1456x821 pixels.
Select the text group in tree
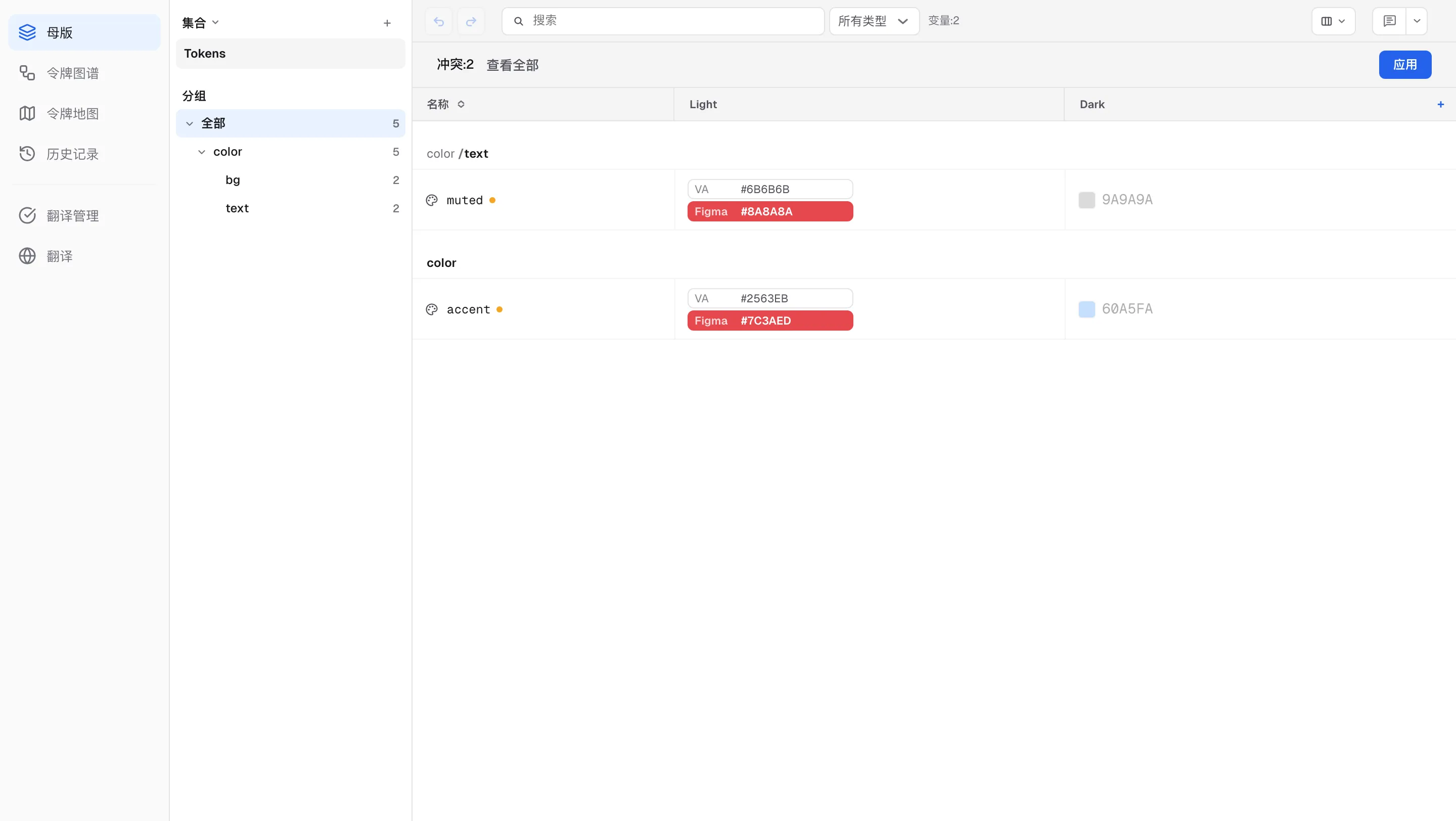tap(291, 208)
